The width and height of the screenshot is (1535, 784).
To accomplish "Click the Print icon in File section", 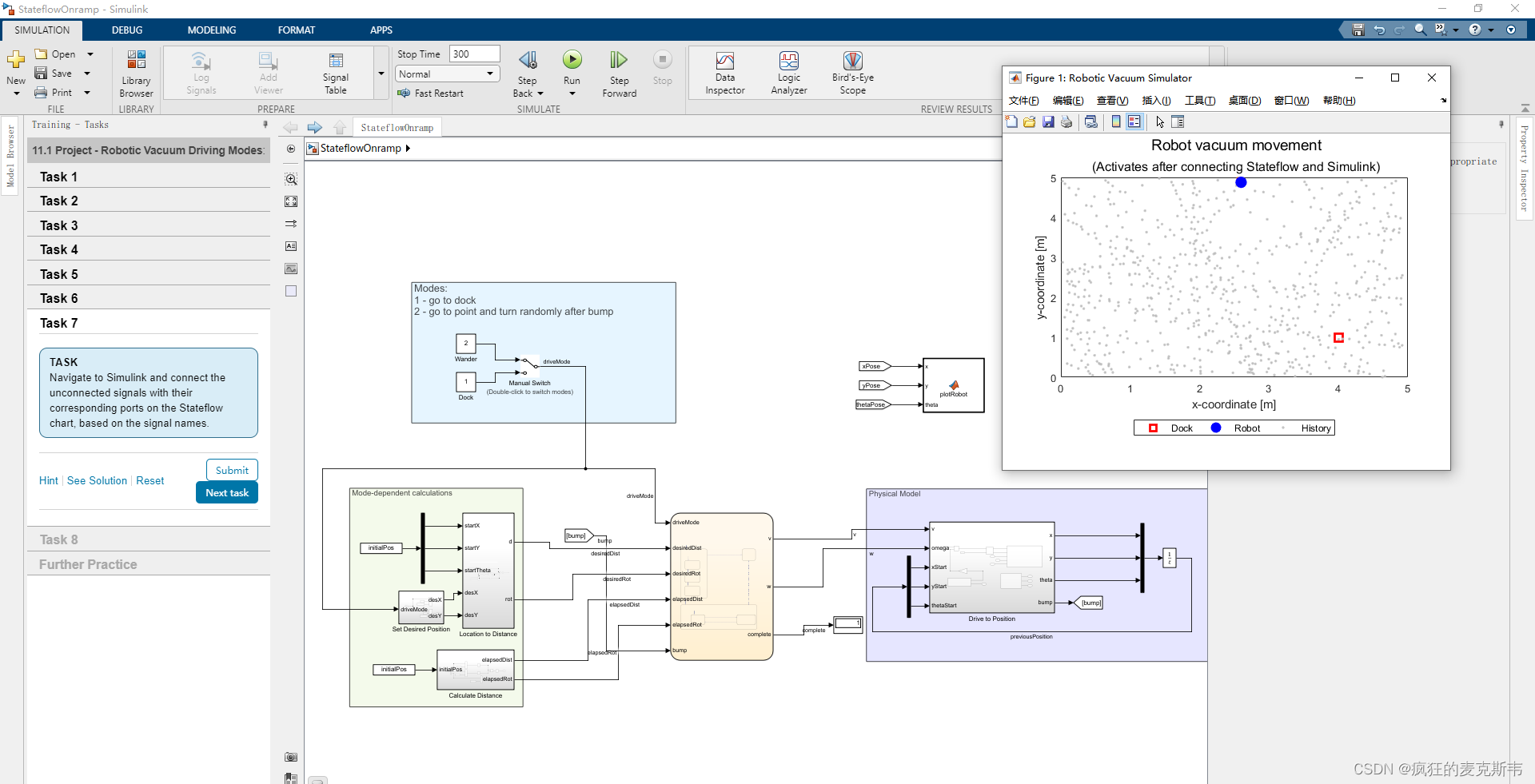I will point(41,93).
